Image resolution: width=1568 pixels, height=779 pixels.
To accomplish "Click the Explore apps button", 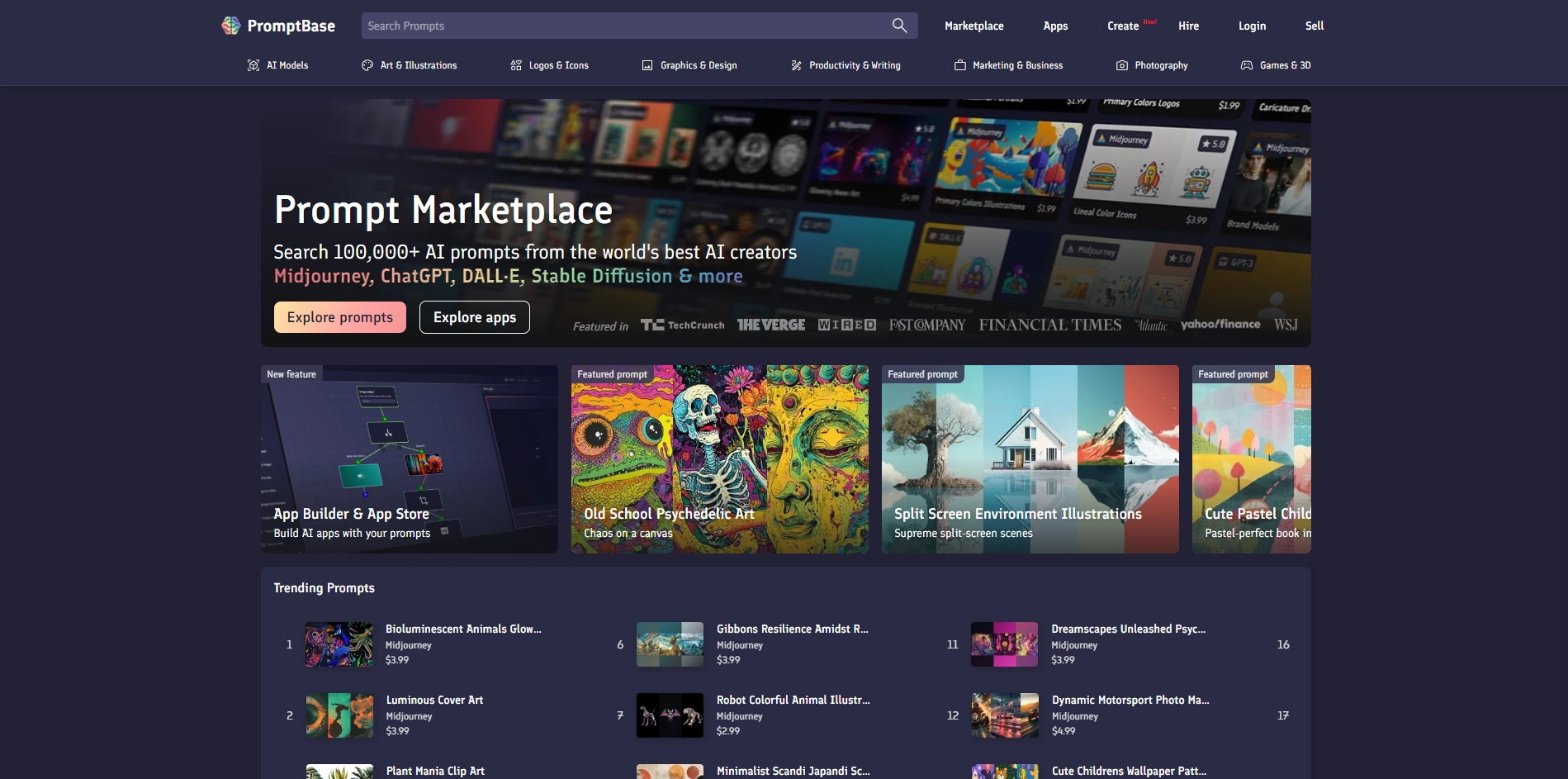I will (475, 317).
